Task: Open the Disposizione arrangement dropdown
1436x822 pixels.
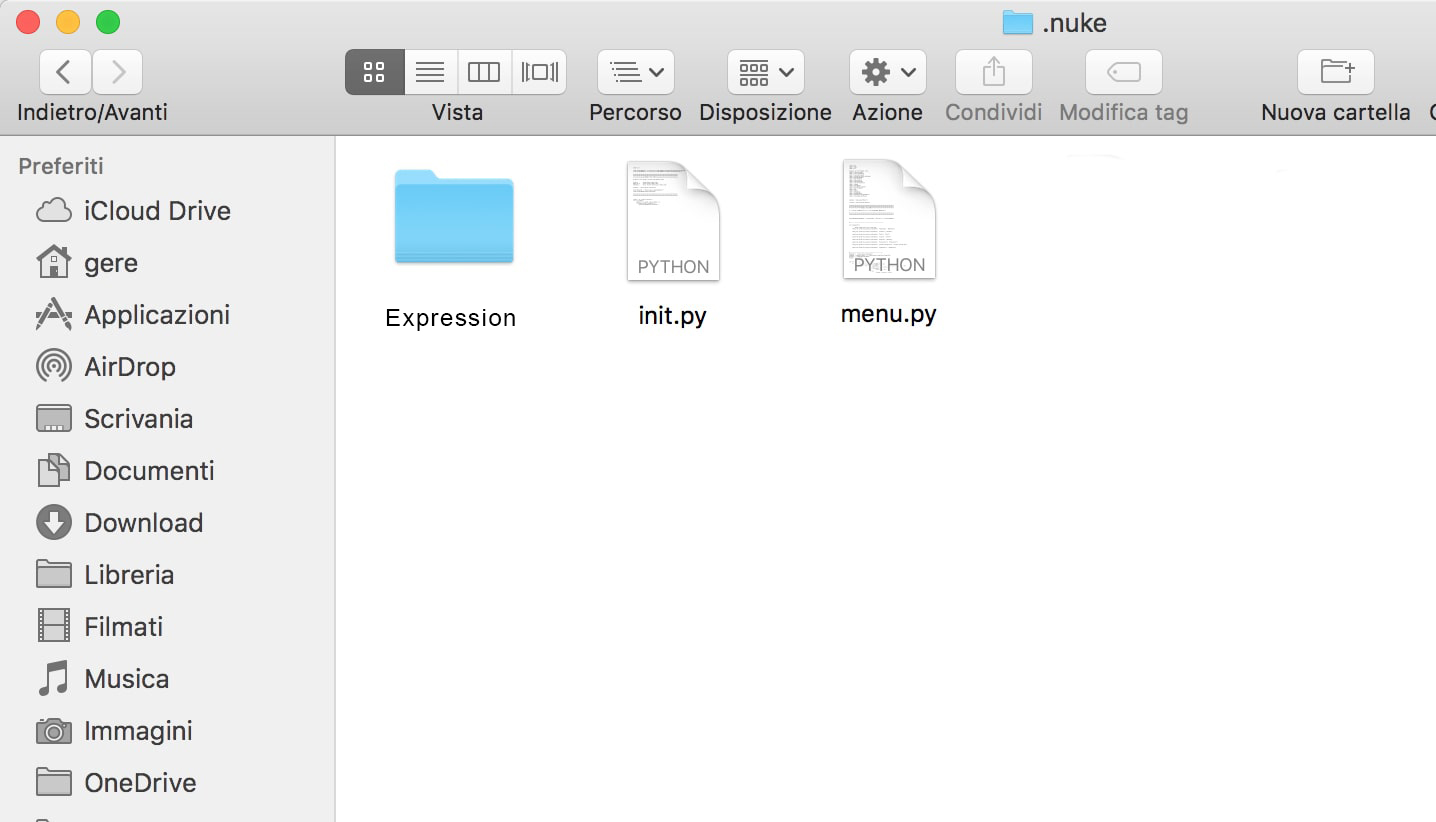Action: tap(765, 71)
